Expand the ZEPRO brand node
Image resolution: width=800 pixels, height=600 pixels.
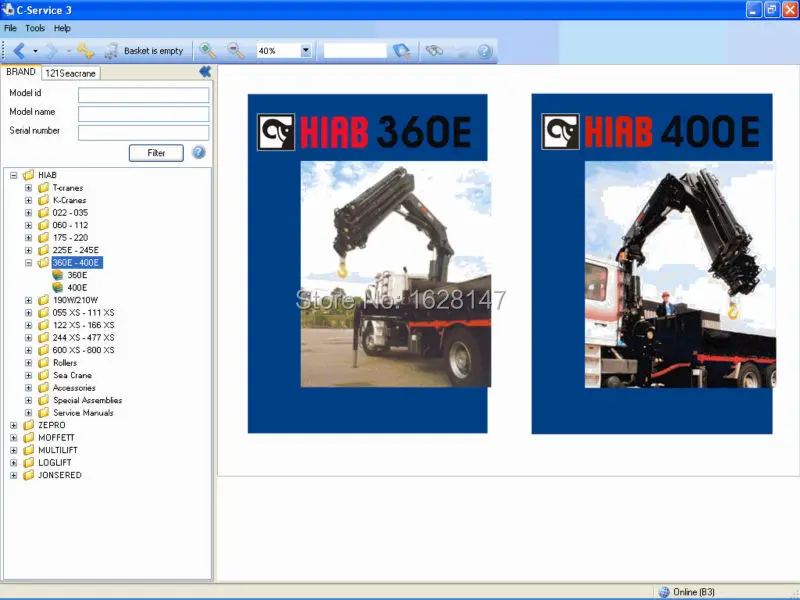tap(14, 425)
